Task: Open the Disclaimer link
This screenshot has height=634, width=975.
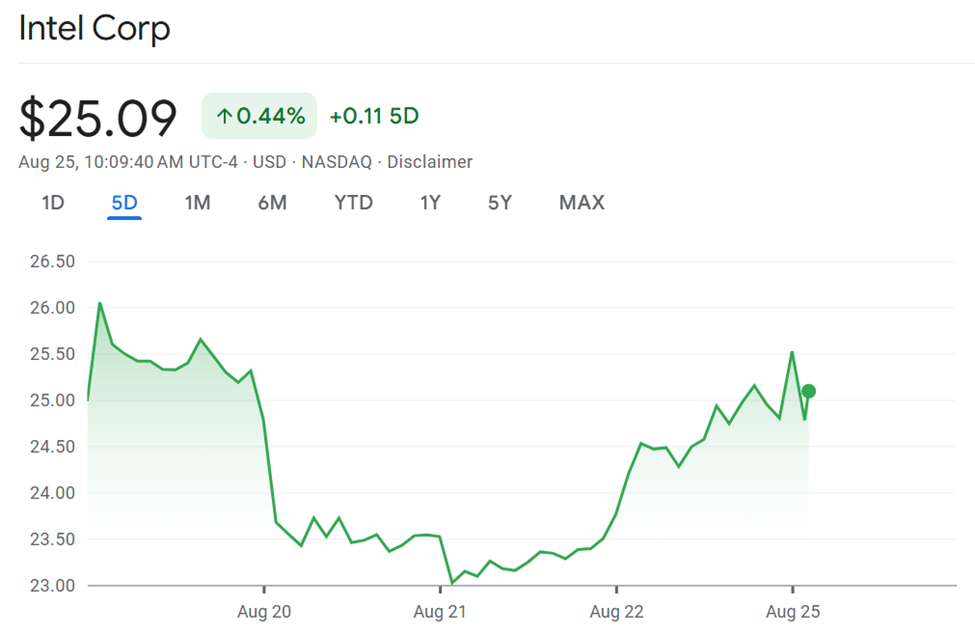Action: (430, 162)
